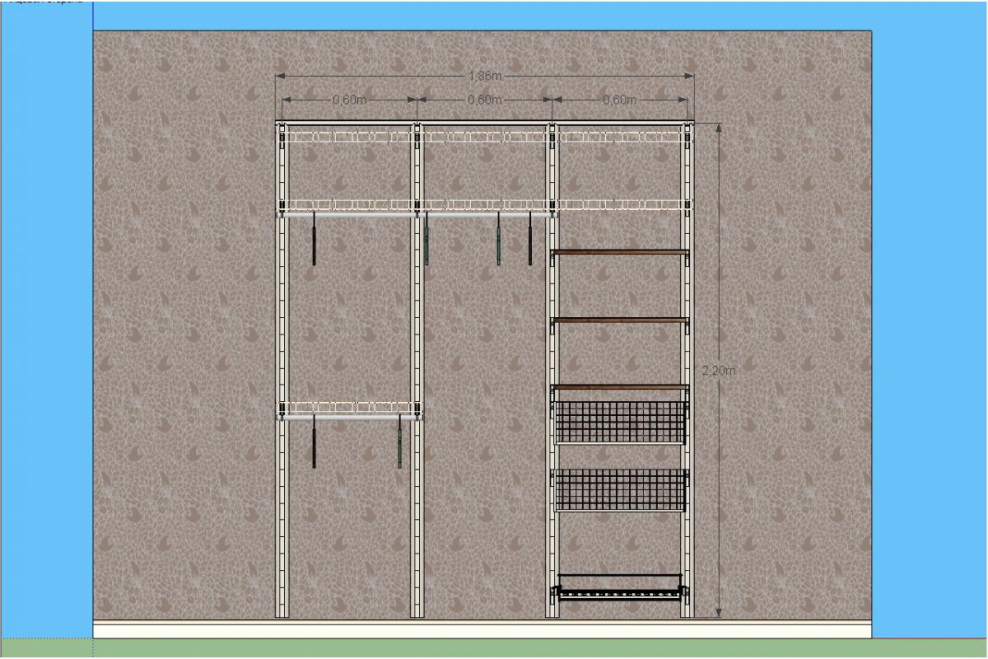Select the third wooden shelf above the baskets
Image resolution: width=988 pixels, height=659 pixels.
pyautogui.click(x=620, y=386)
